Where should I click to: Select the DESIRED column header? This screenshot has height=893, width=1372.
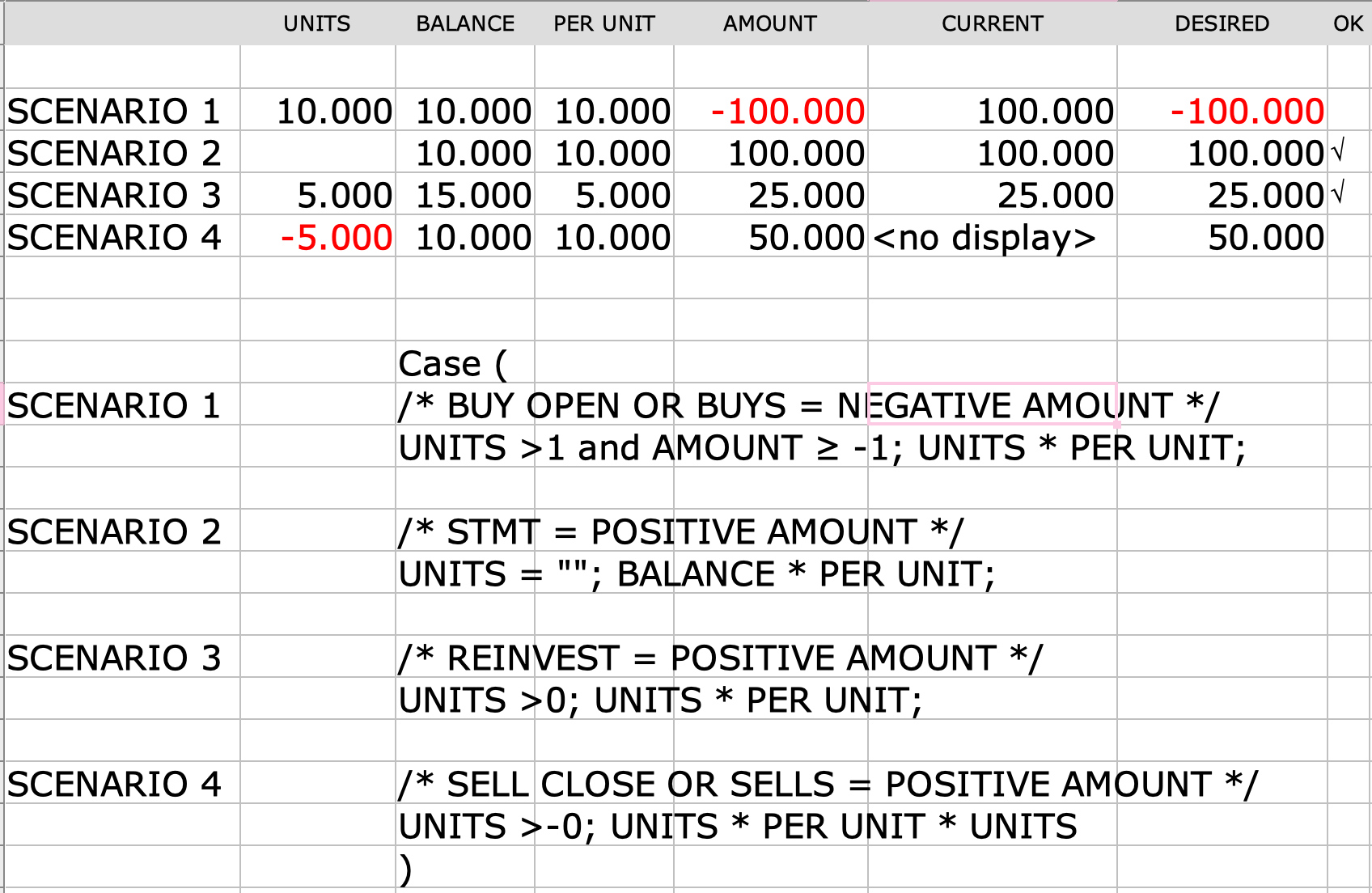pyautogui.click(x=1222, y=23)
